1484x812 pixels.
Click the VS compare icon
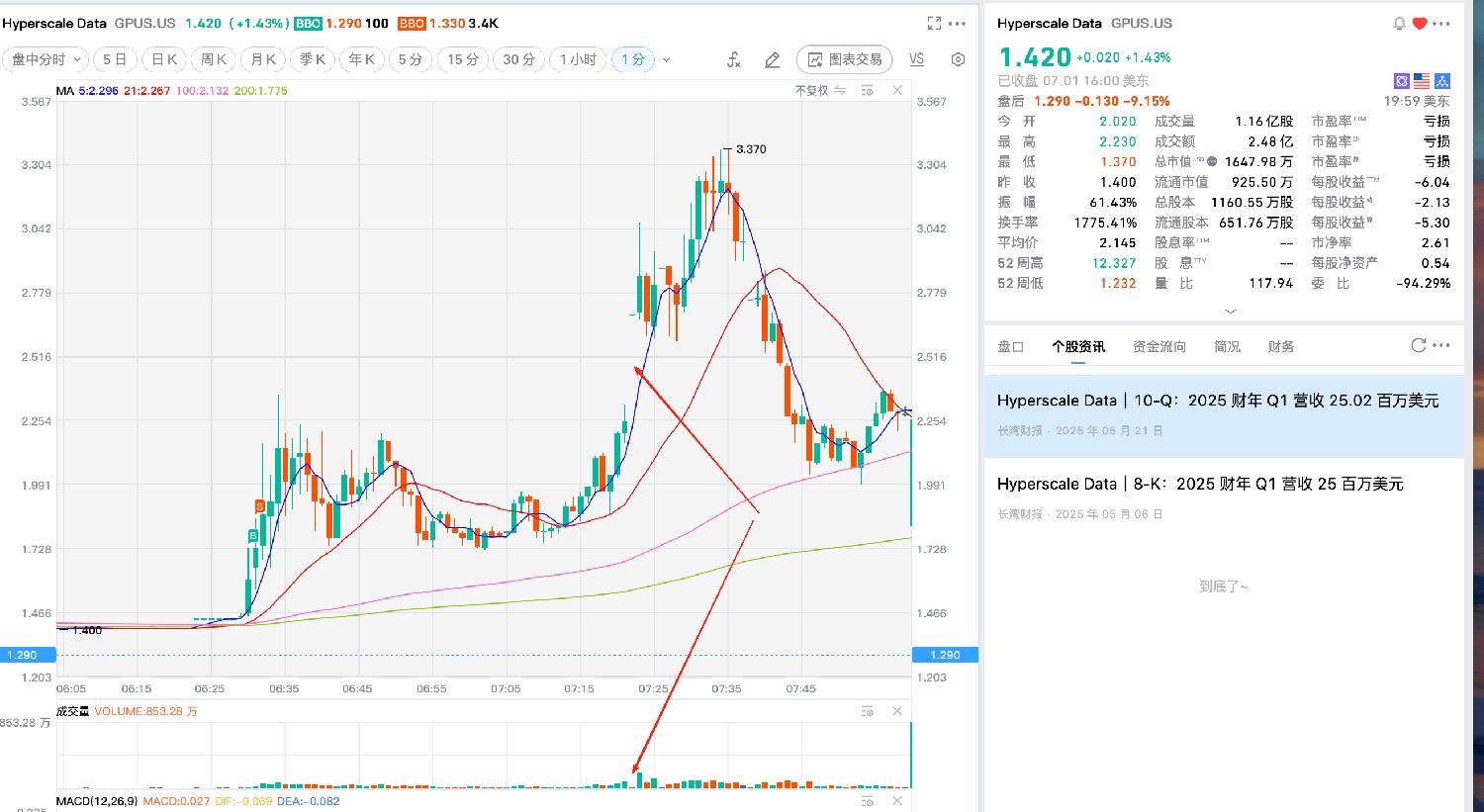pos(916,59)
